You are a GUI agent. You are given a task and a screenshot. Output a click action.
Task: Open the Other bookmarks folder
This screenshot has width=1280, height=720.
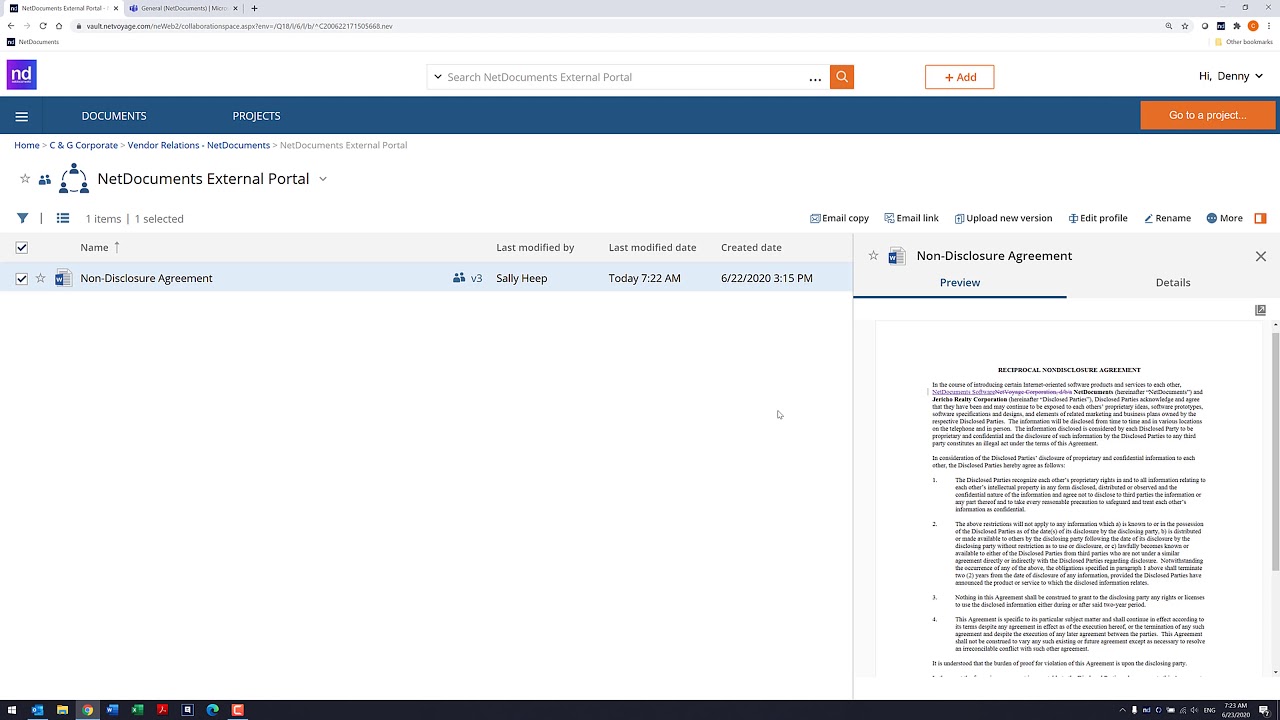pos(1244,42)
